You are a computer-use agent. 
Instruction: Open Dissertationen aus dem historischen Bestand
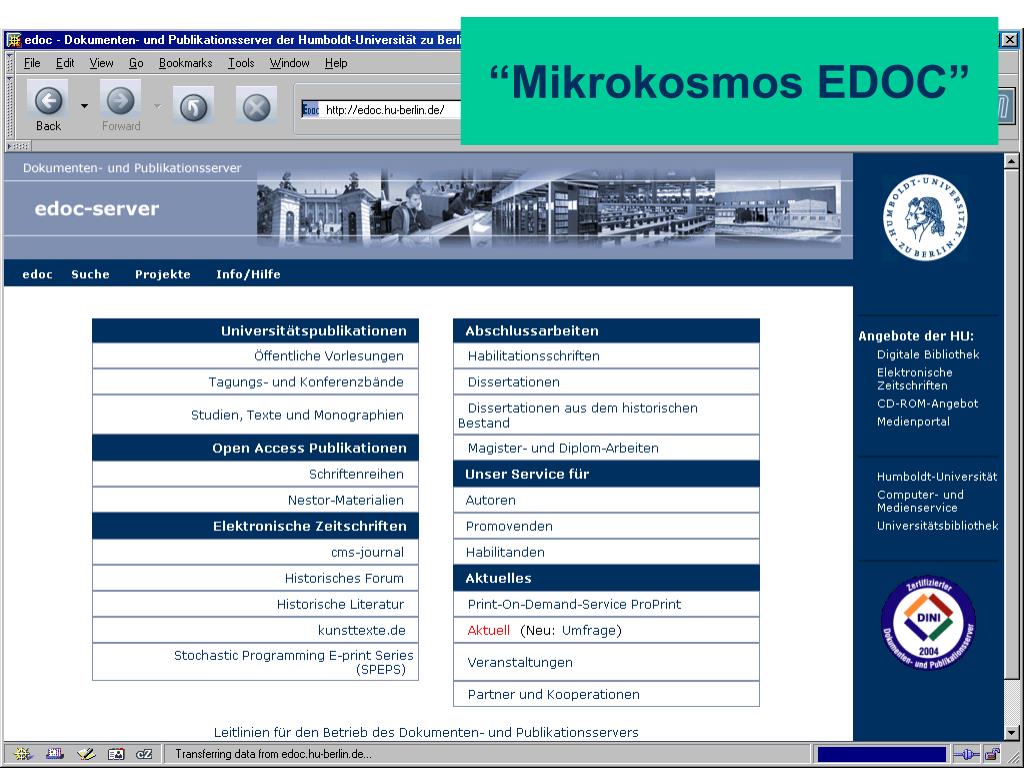(578, 415)
